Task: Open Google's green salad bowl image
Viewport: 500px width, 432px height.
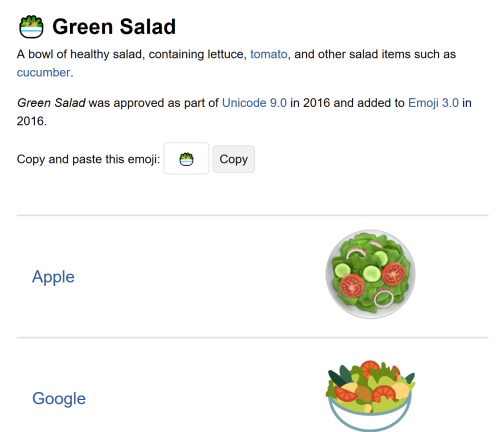Action: 370,395
